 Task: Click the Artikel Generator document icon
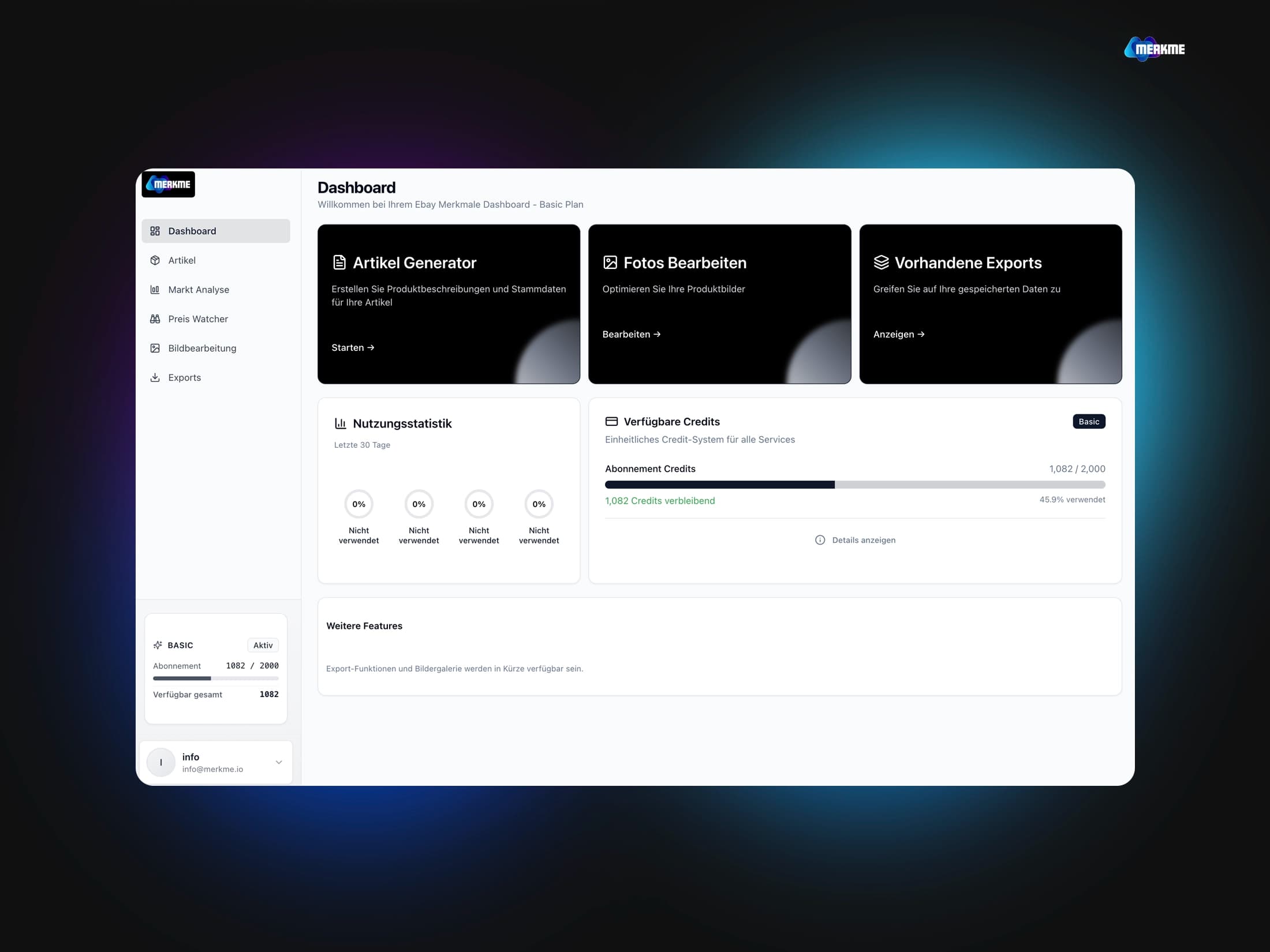pos(339,263)
